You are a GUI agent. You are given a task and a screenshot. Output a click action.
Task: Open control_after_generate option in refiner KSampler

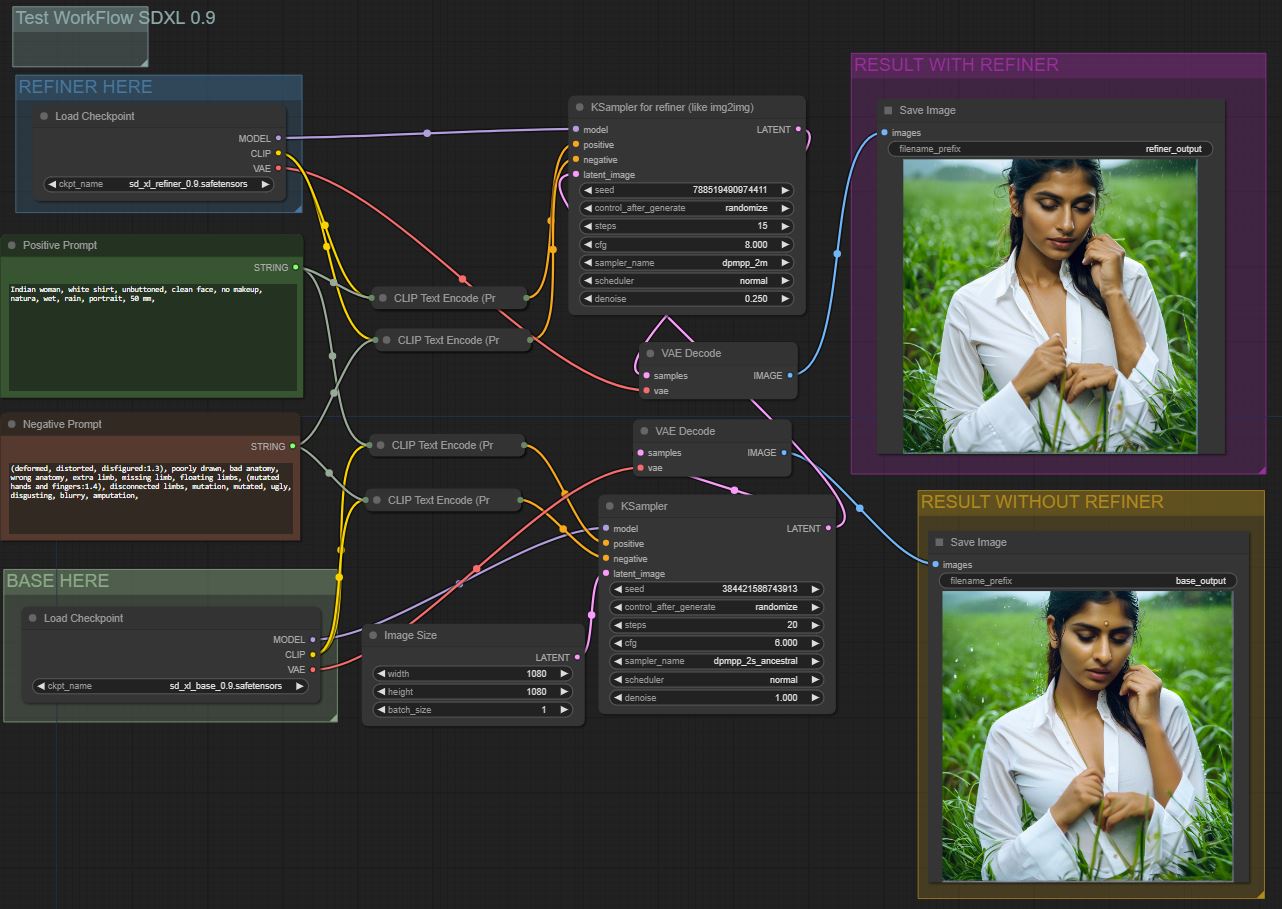point(687,209)
